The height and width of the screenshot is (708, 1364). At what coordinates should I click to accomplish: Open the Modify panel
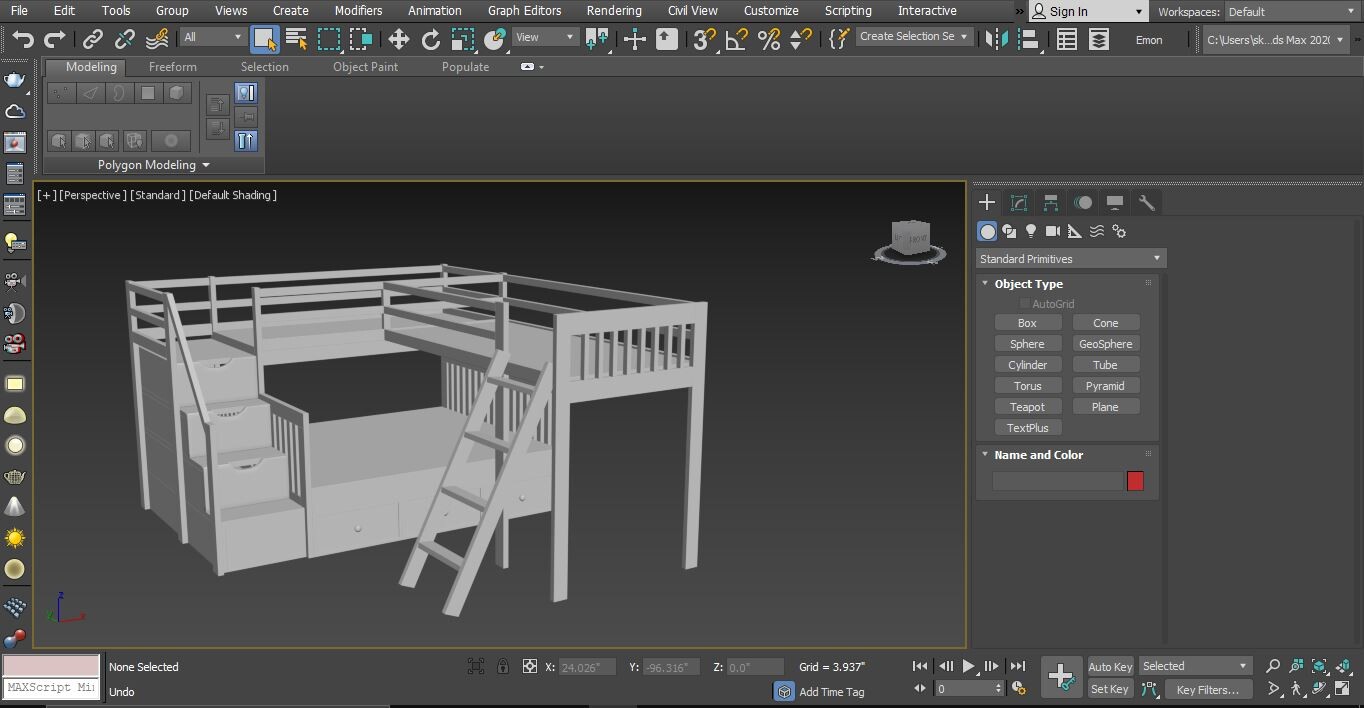[x=1019, y=202]
